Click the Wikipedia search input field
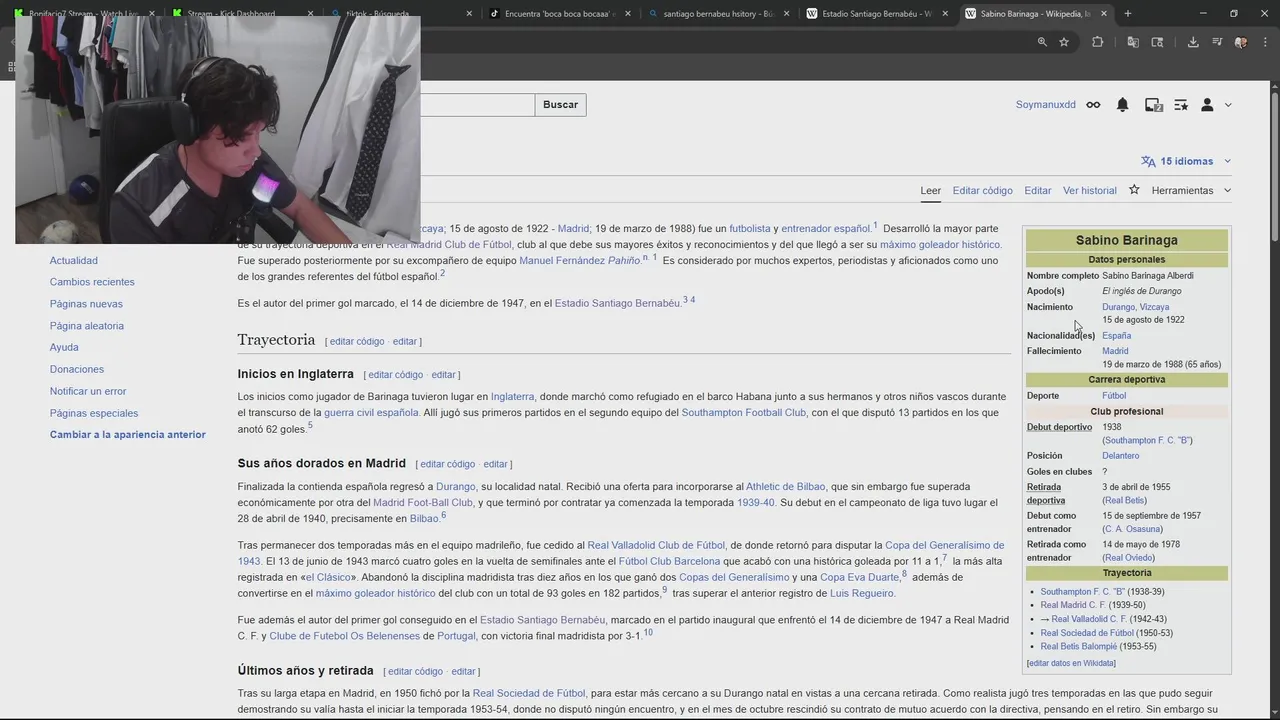This screenshot has width=1280, height=720. (477, 105)
